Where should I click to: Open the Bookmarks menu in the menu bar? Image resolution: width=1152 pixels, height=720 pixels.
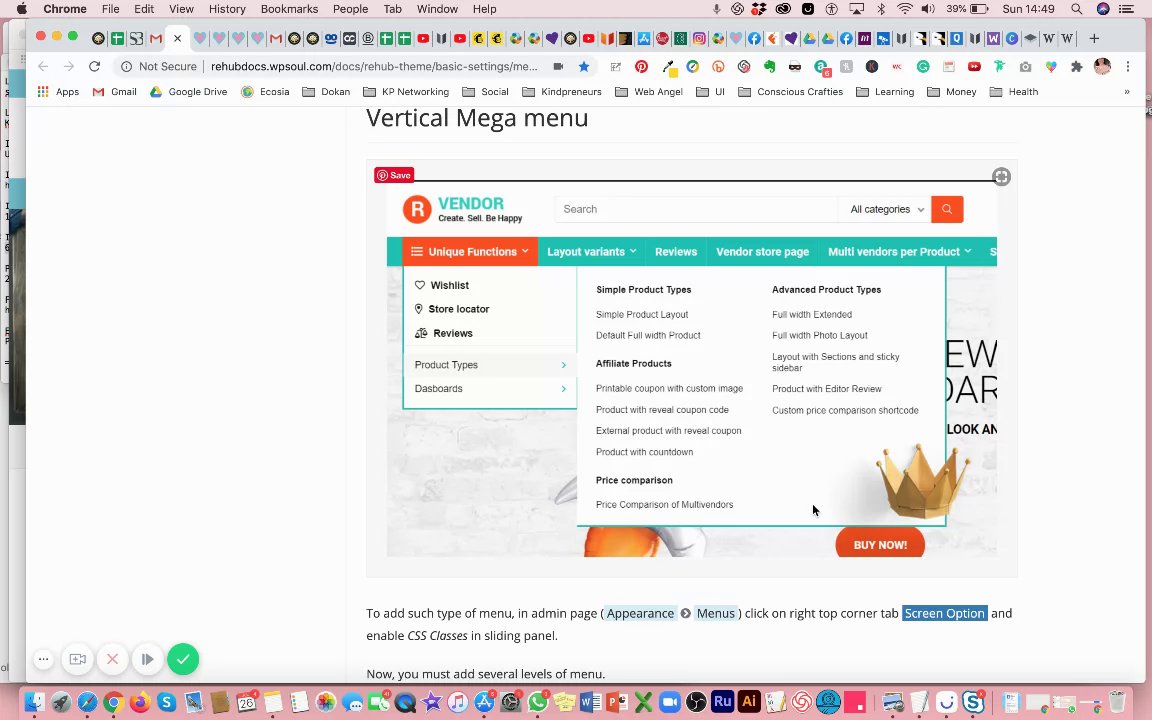[289, 9]
